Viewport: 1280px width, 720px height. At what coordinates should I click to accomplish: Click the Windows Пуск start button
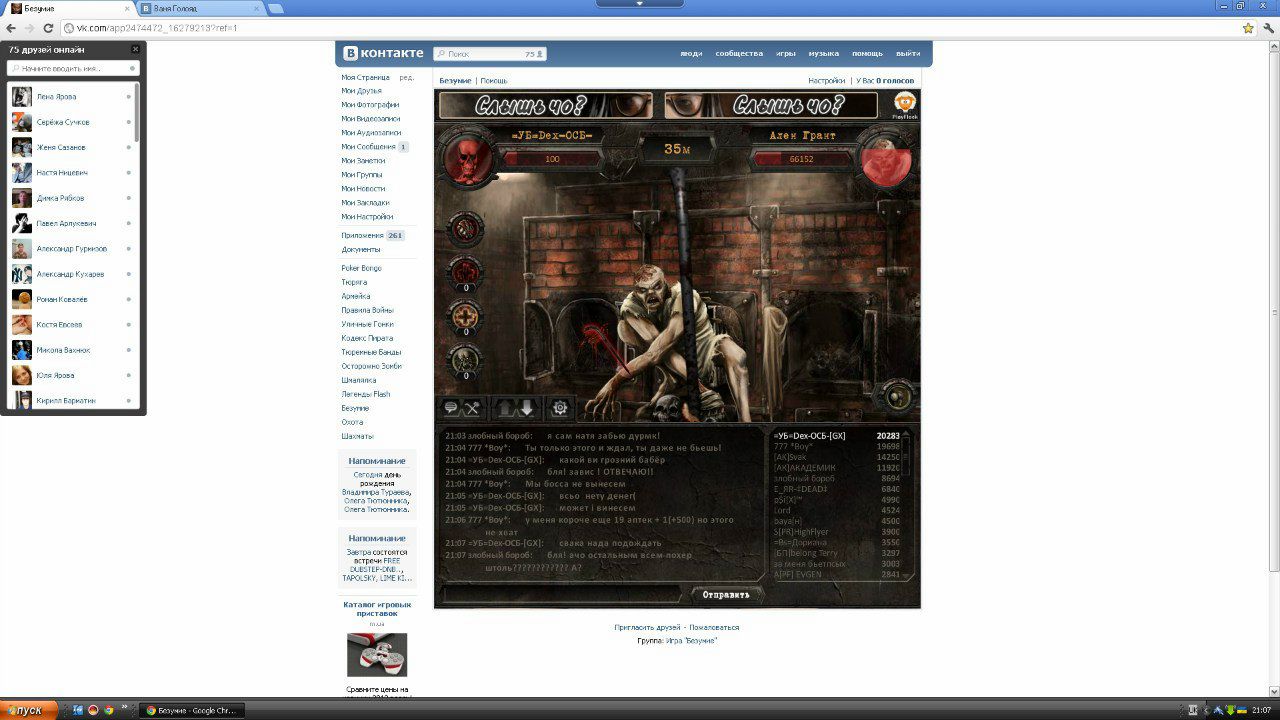28,710
